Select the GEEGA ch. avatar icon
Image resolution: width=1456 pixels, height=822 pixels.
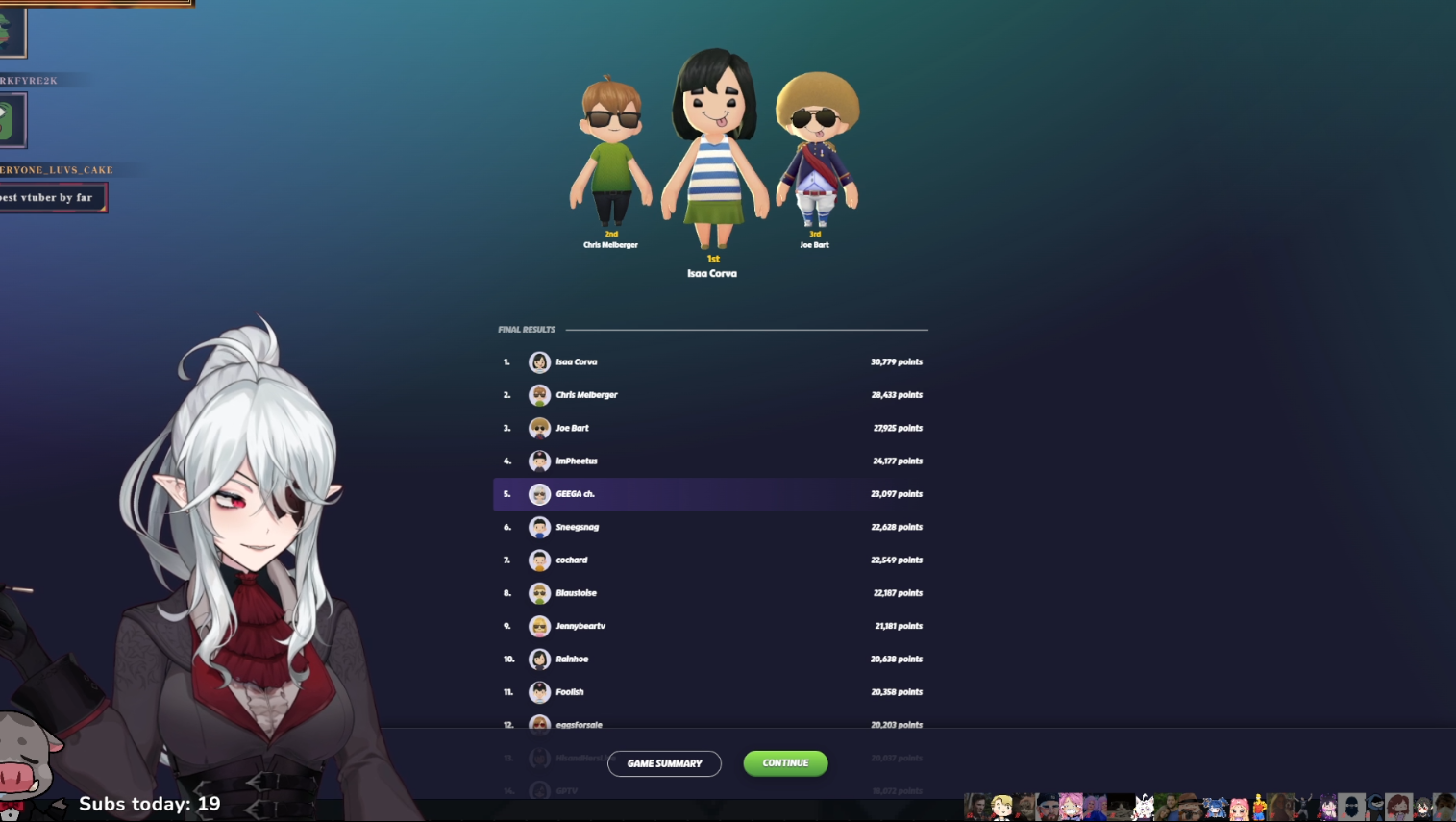click(x=539, y=494)
